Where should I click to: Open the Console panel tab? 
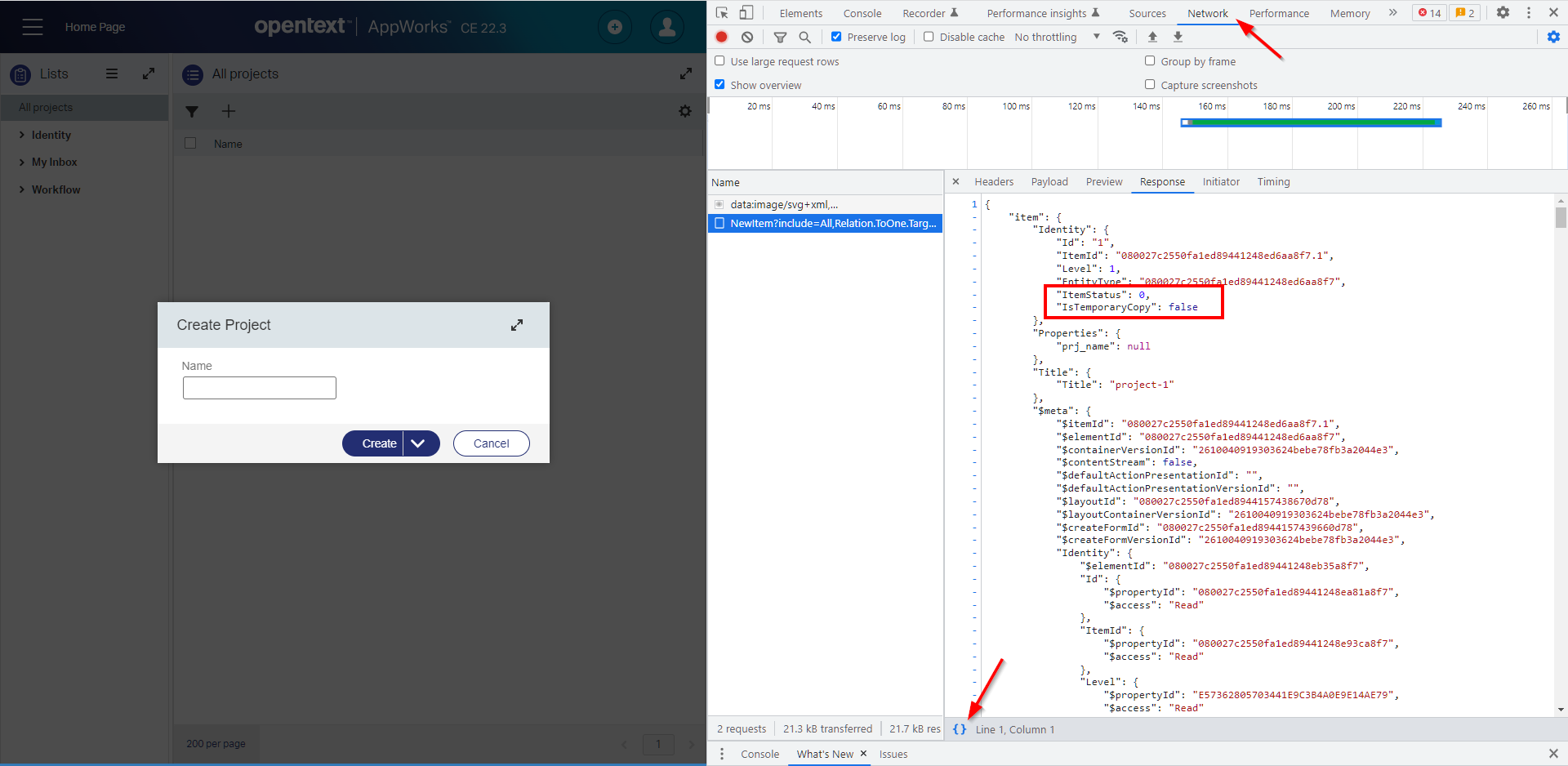coord(862,13)
